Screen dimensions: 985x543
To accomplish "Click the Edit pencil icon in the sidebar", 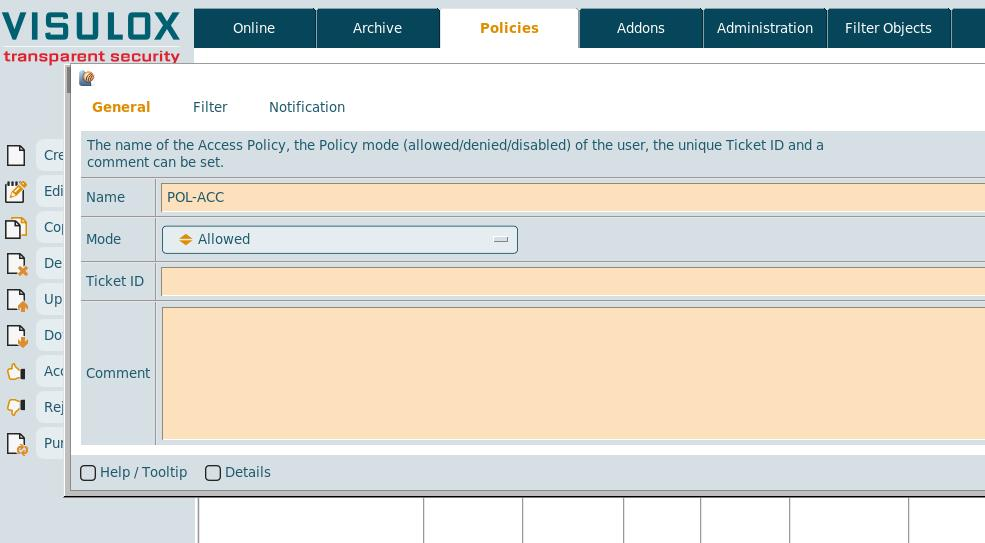I will tap(16, 191).
